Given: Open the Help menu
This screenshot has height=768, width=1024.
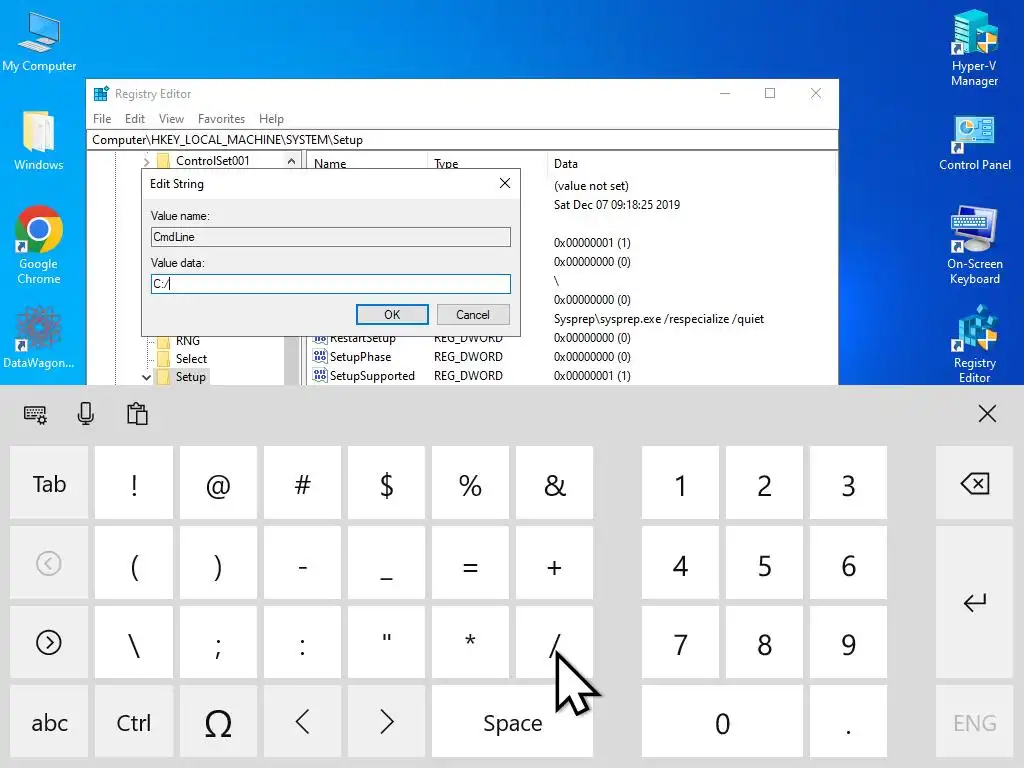Looking at the screenshot, I should (x=271, y=119).
